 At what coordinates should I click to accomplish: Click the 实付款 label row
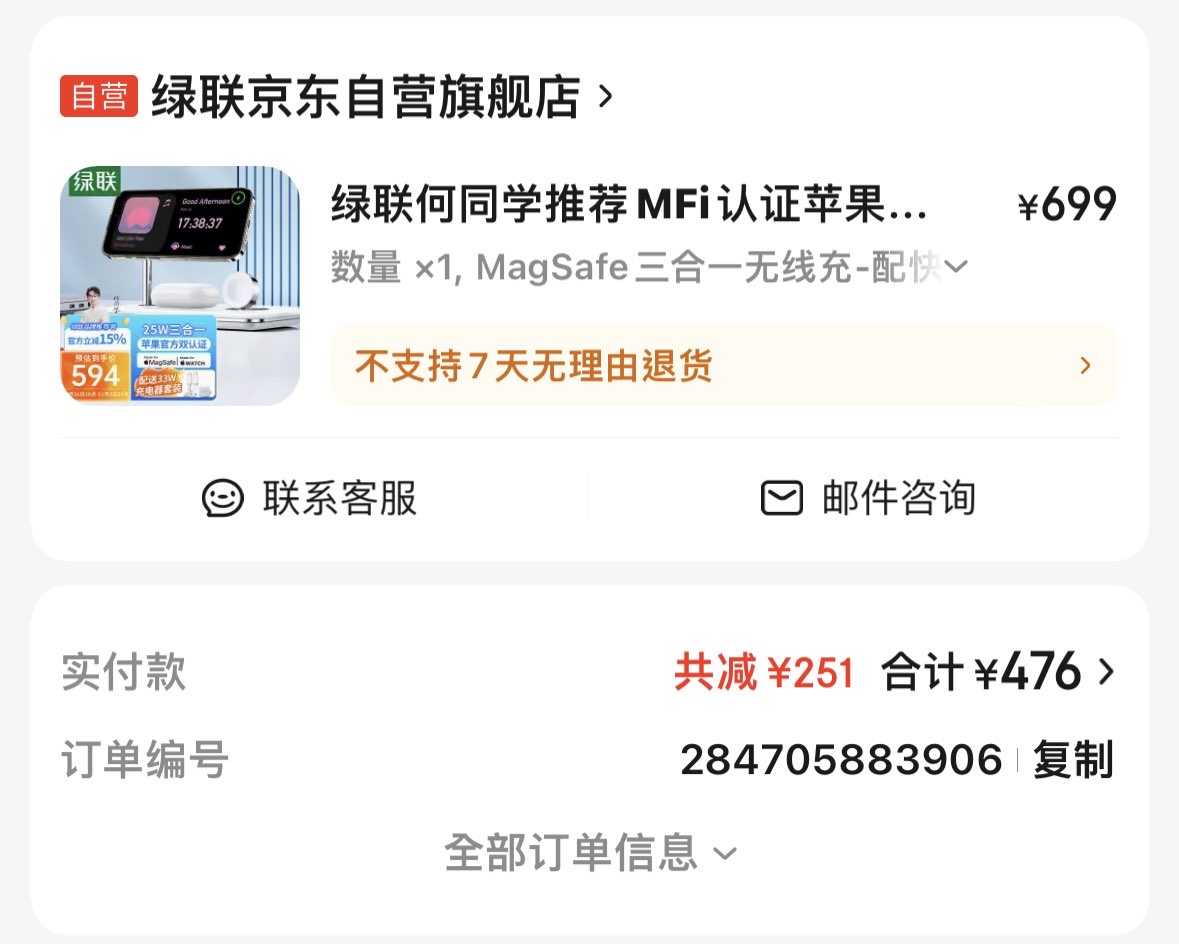point(590,672)
